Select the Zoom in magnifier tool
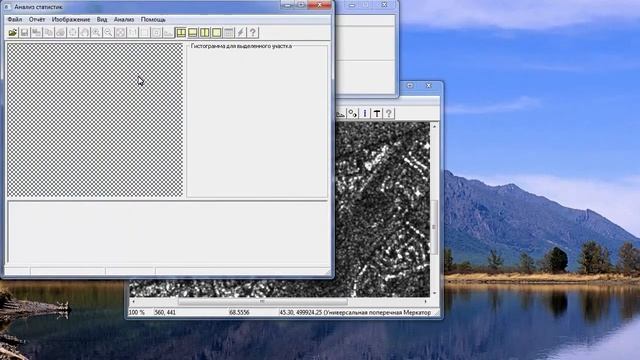The width and height of the screenshot is (640, 360). pyautogui.click(x=96, y=33)
